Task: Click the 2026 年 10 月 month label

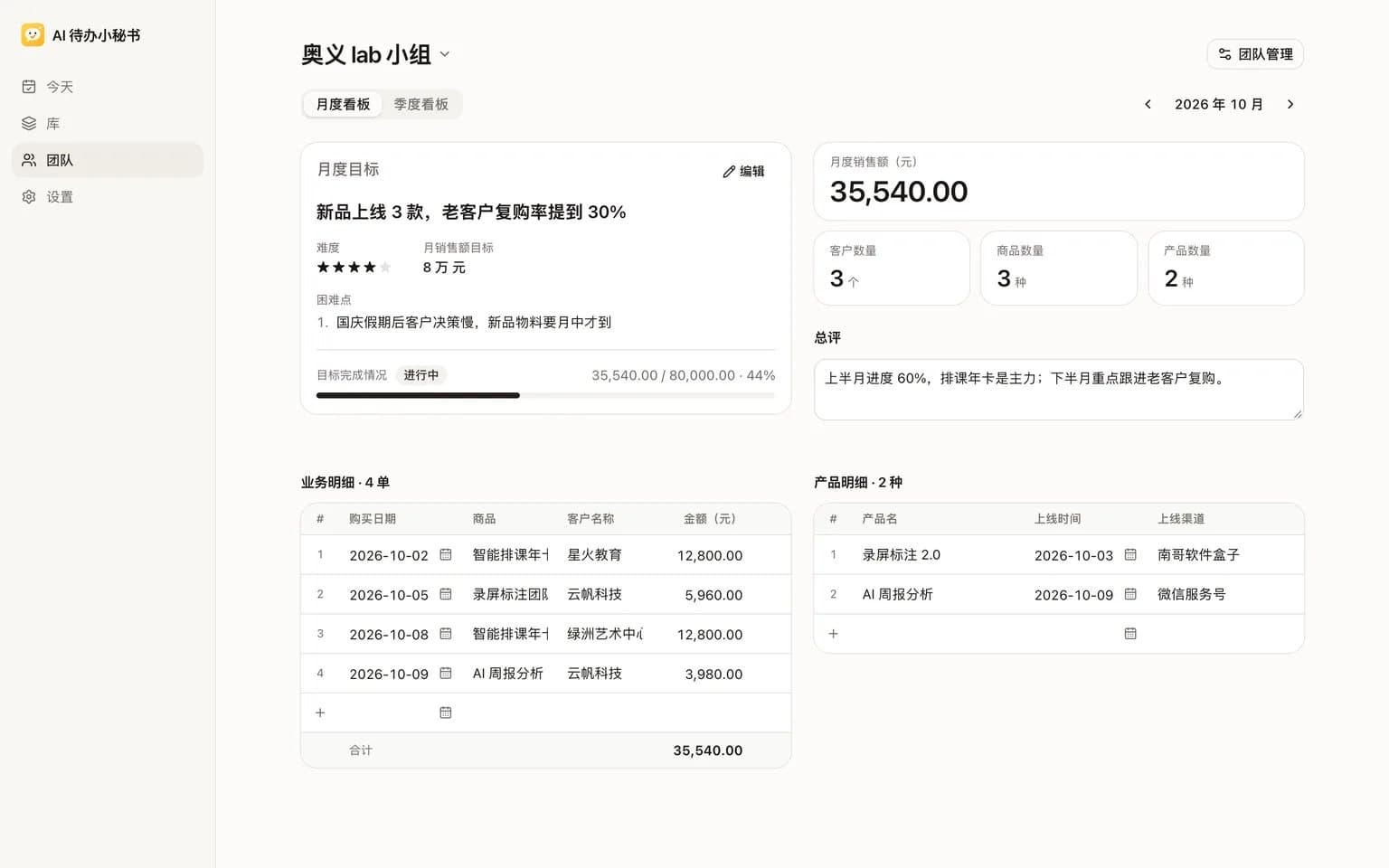Action: [x=1219, y=104]
